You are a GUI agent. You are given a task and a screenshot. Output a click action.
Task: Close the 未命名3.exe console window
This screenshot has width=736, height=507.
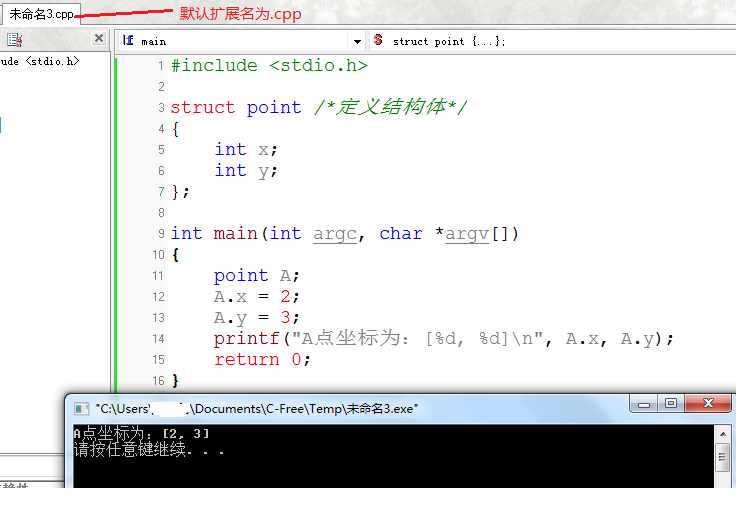pyautogui.click(x=708, y=403)
